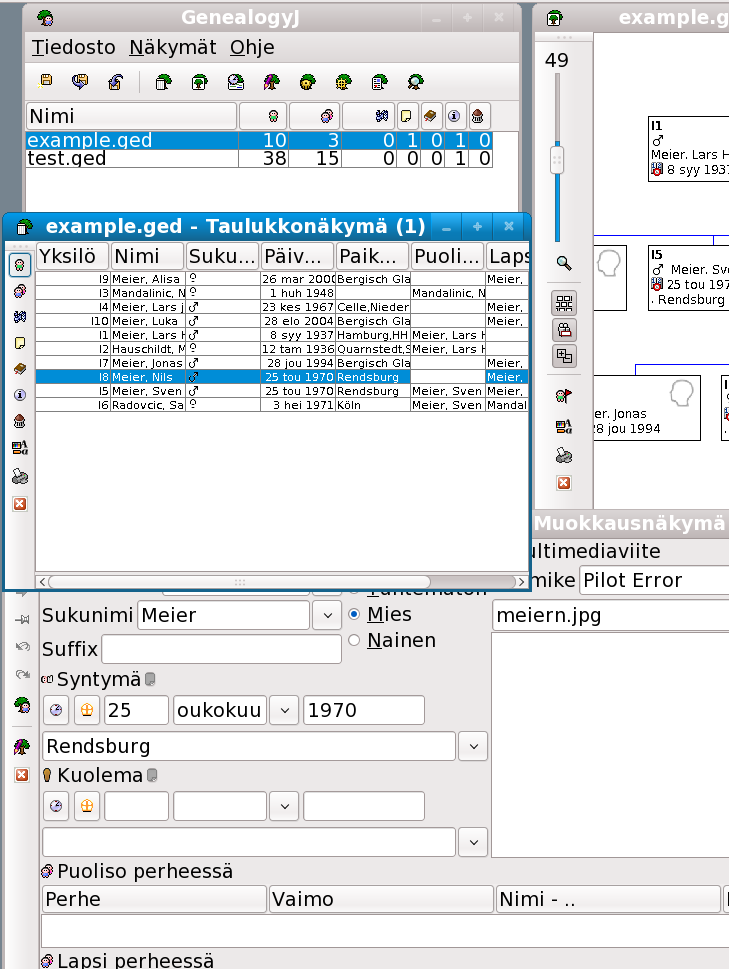Click the Suffix text field

click(x=221, y=649)
